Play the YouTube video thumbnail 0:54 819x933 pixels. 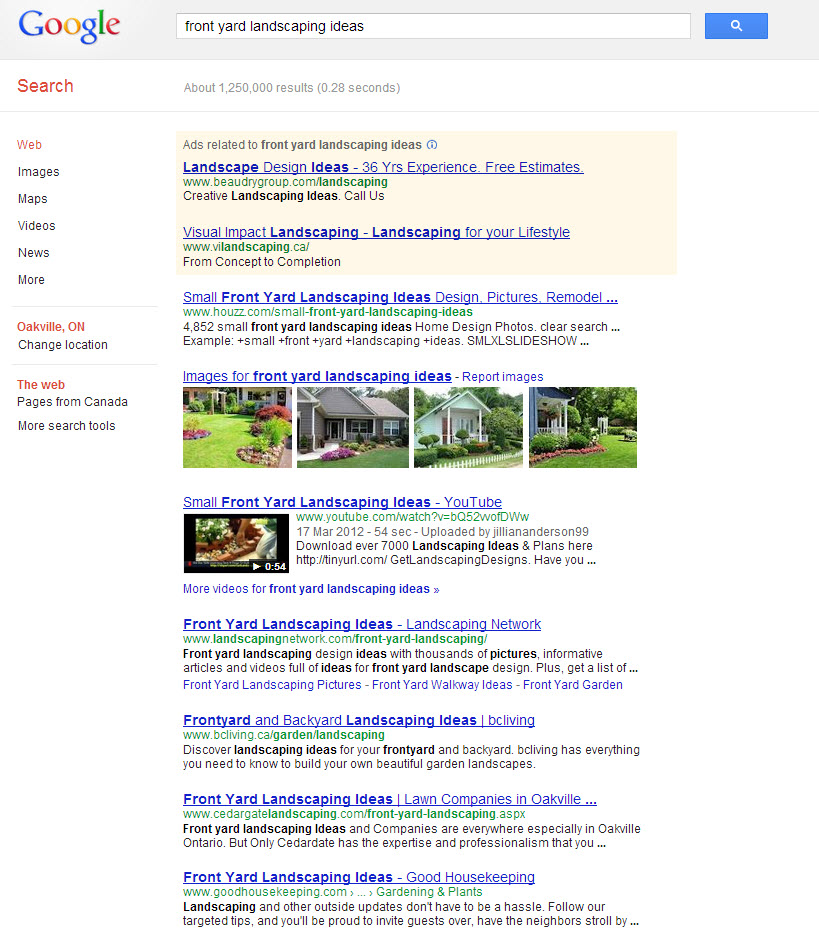pyautogui.click(x=236, y=543)
